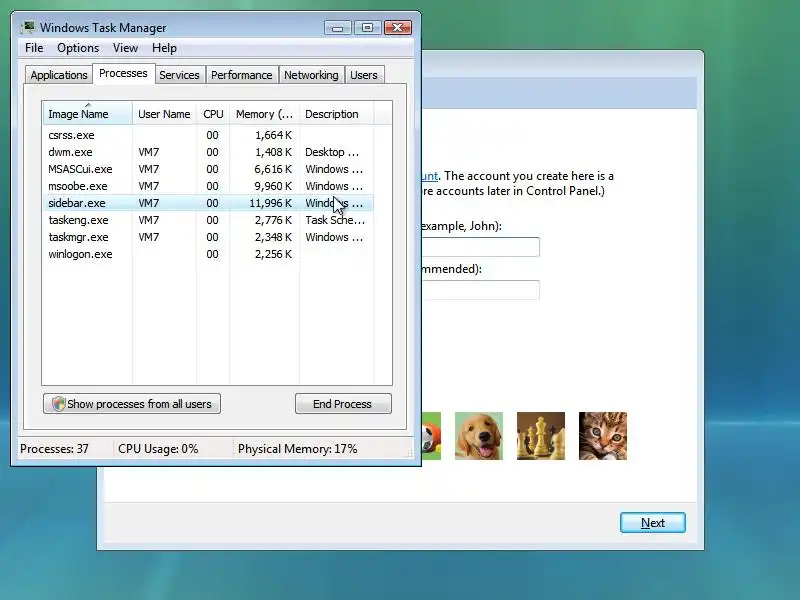Select the dwm.exe process
800x600 pixels.
coord(208,152)
